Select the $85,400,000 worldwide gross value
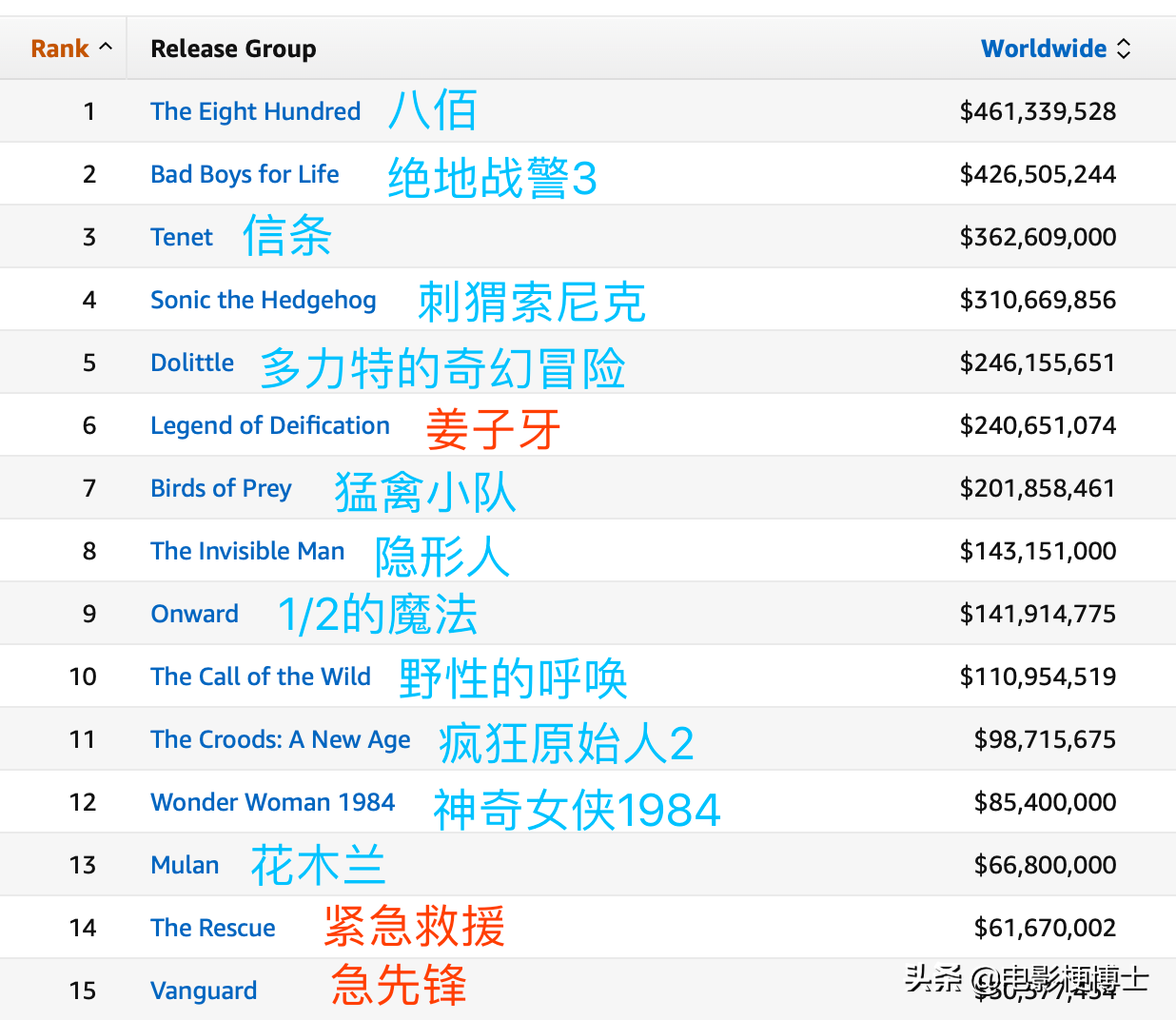Viewport: 1176px width, 1020px height. 1045,802
